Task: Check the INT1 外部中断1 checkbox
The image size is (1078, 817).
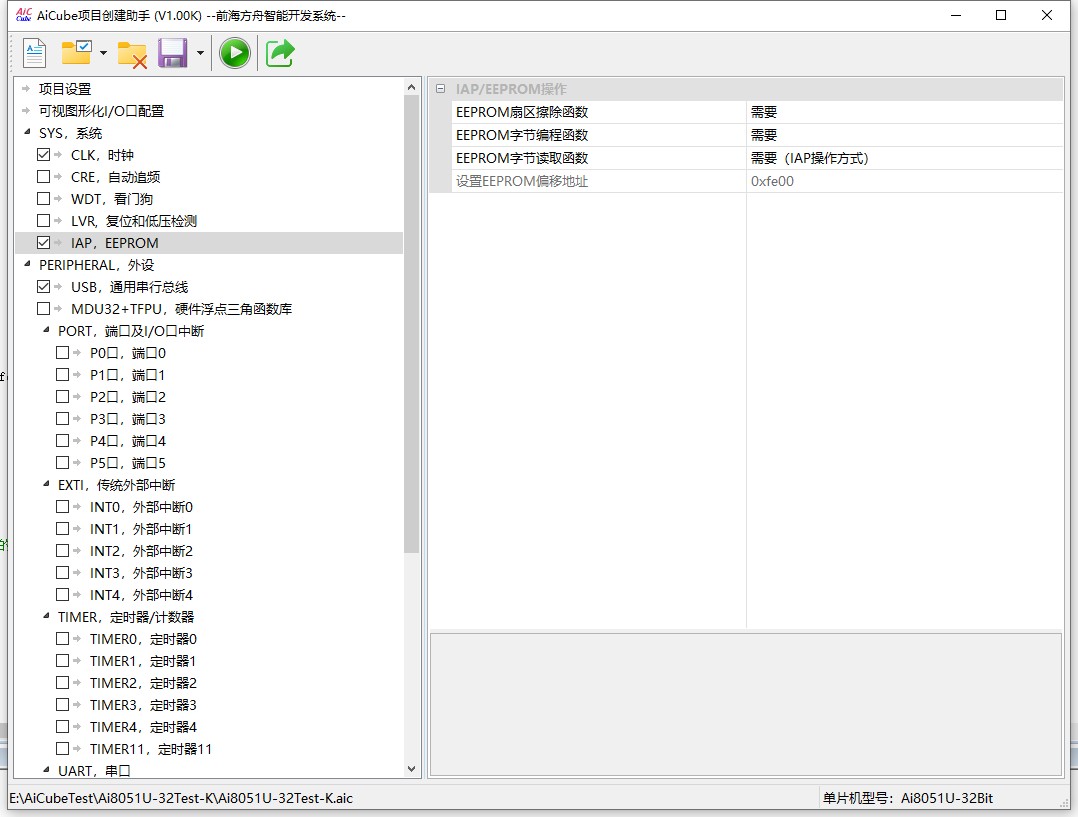Action: click(63, 529)
